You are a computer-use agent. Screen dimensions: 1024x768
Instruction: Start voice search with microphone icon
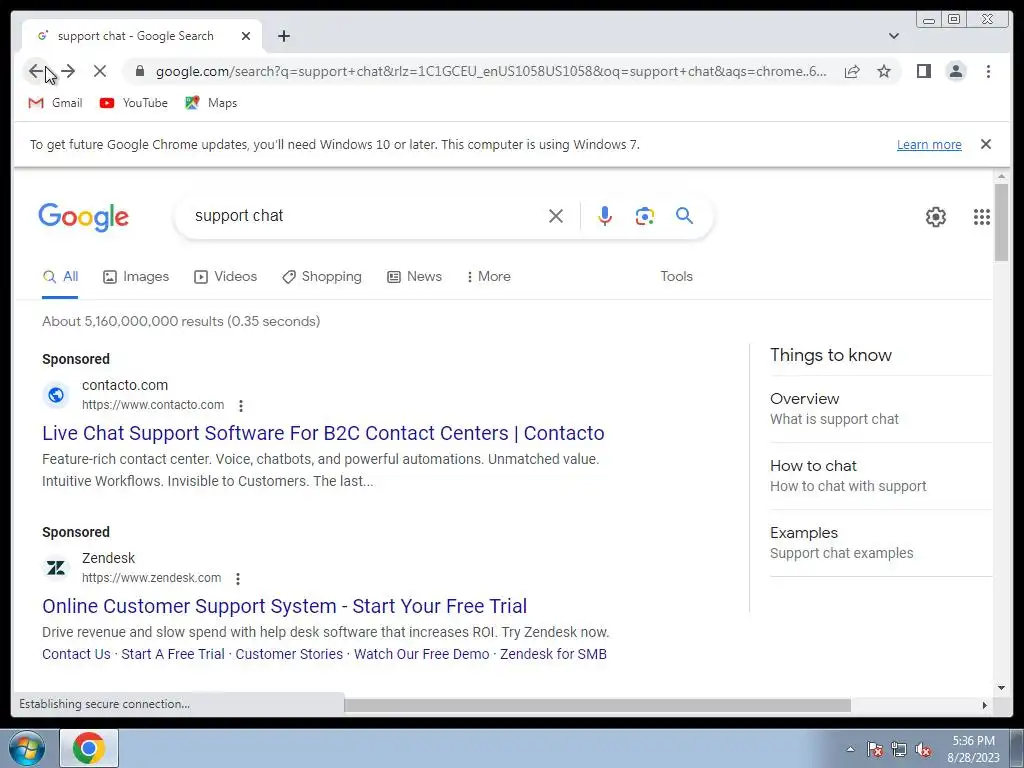point(605,216)
